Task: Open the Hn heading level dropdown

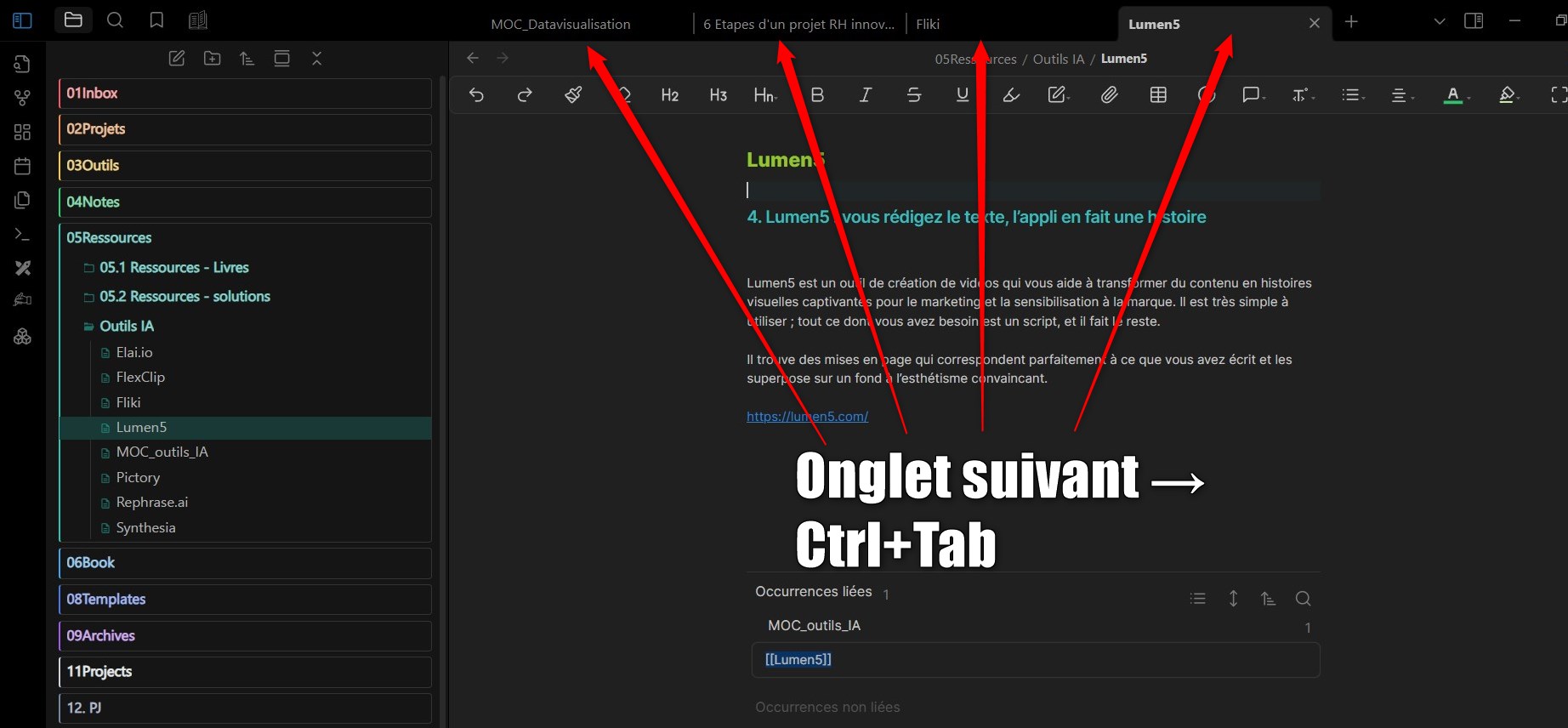Action: 765,94
